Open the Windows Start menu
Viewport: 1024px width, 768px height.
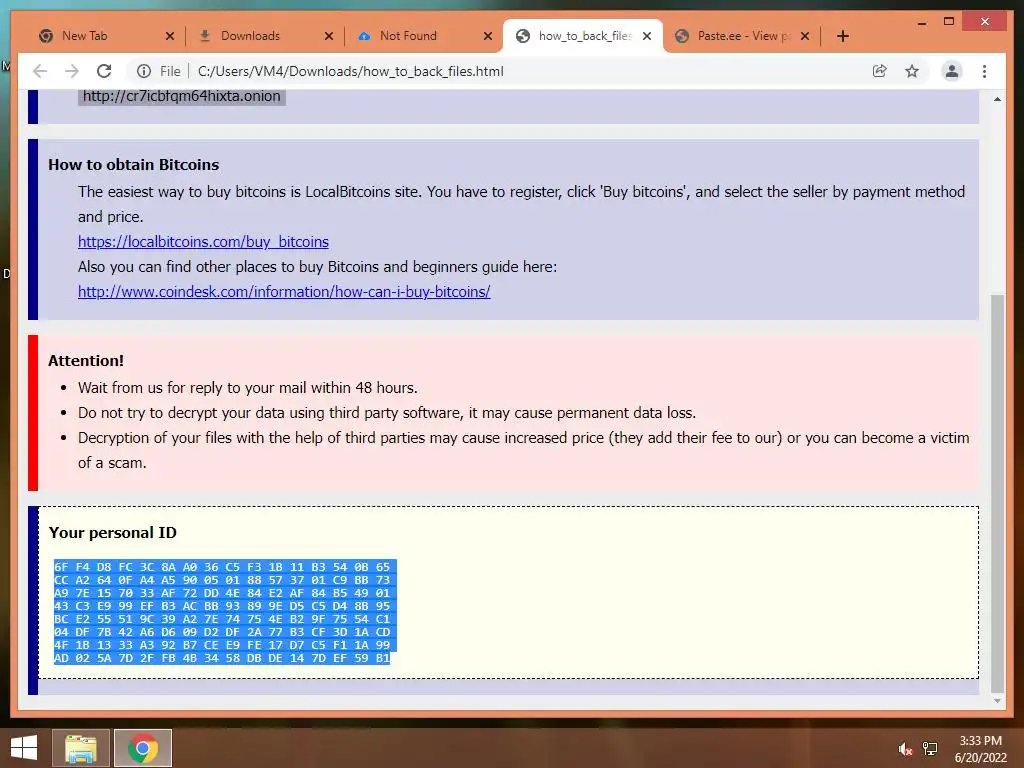tap(24, 748)
